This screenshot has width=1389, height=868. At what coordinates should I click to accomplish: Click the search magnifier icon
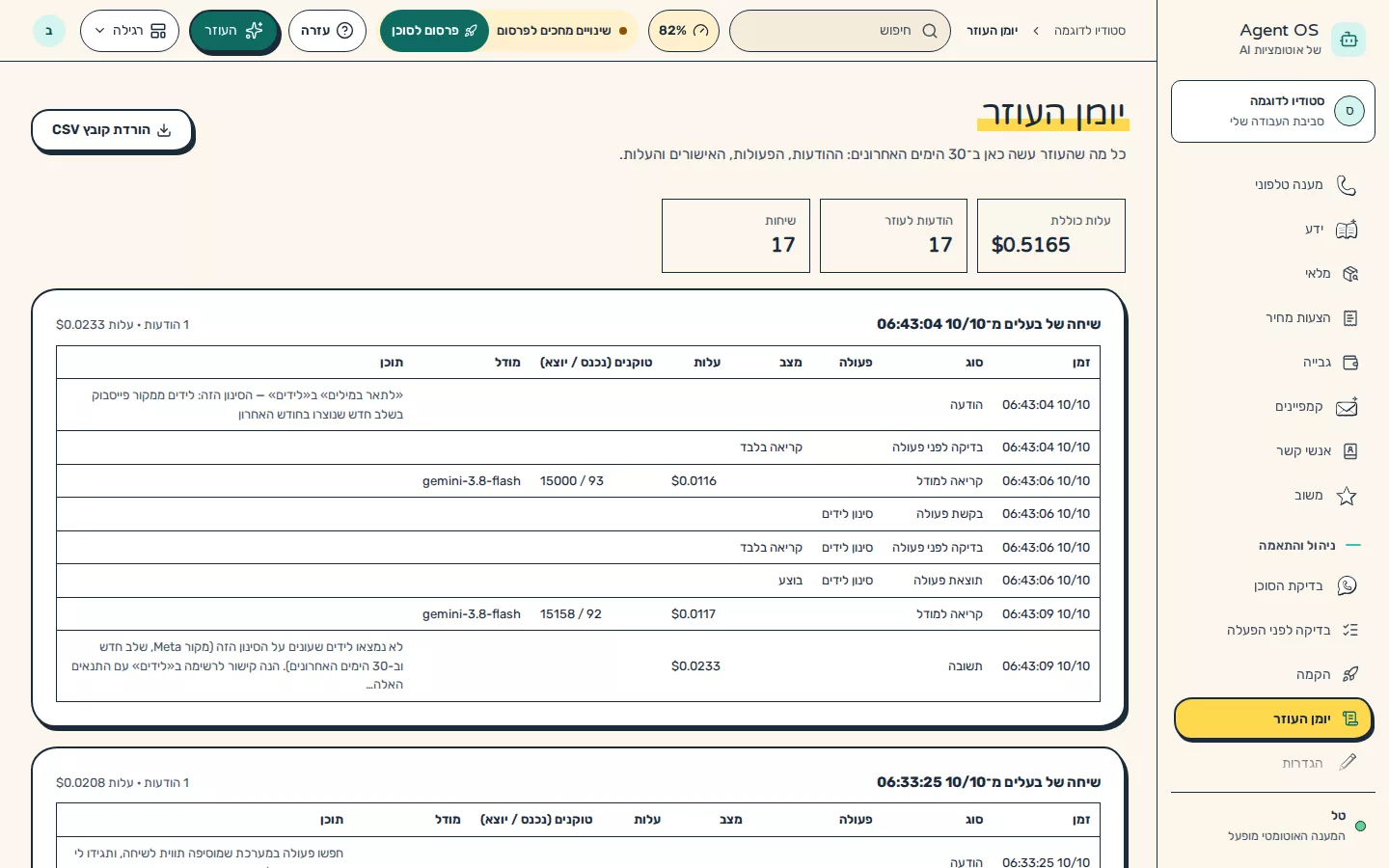930,31
